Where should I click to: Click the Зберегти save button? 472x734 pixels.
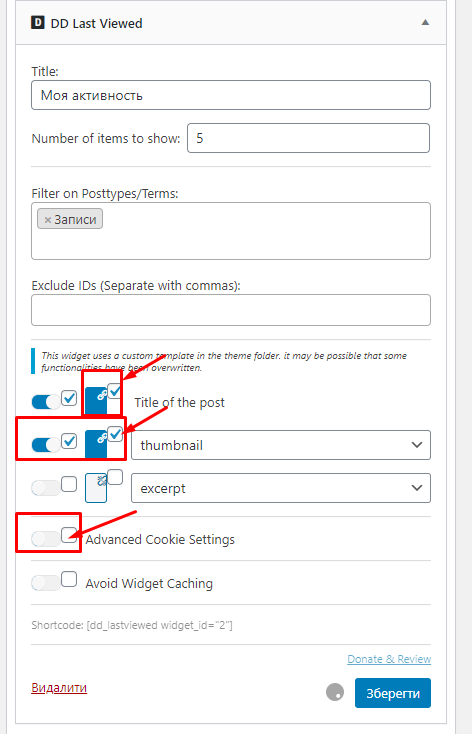(x=393, y=693)
